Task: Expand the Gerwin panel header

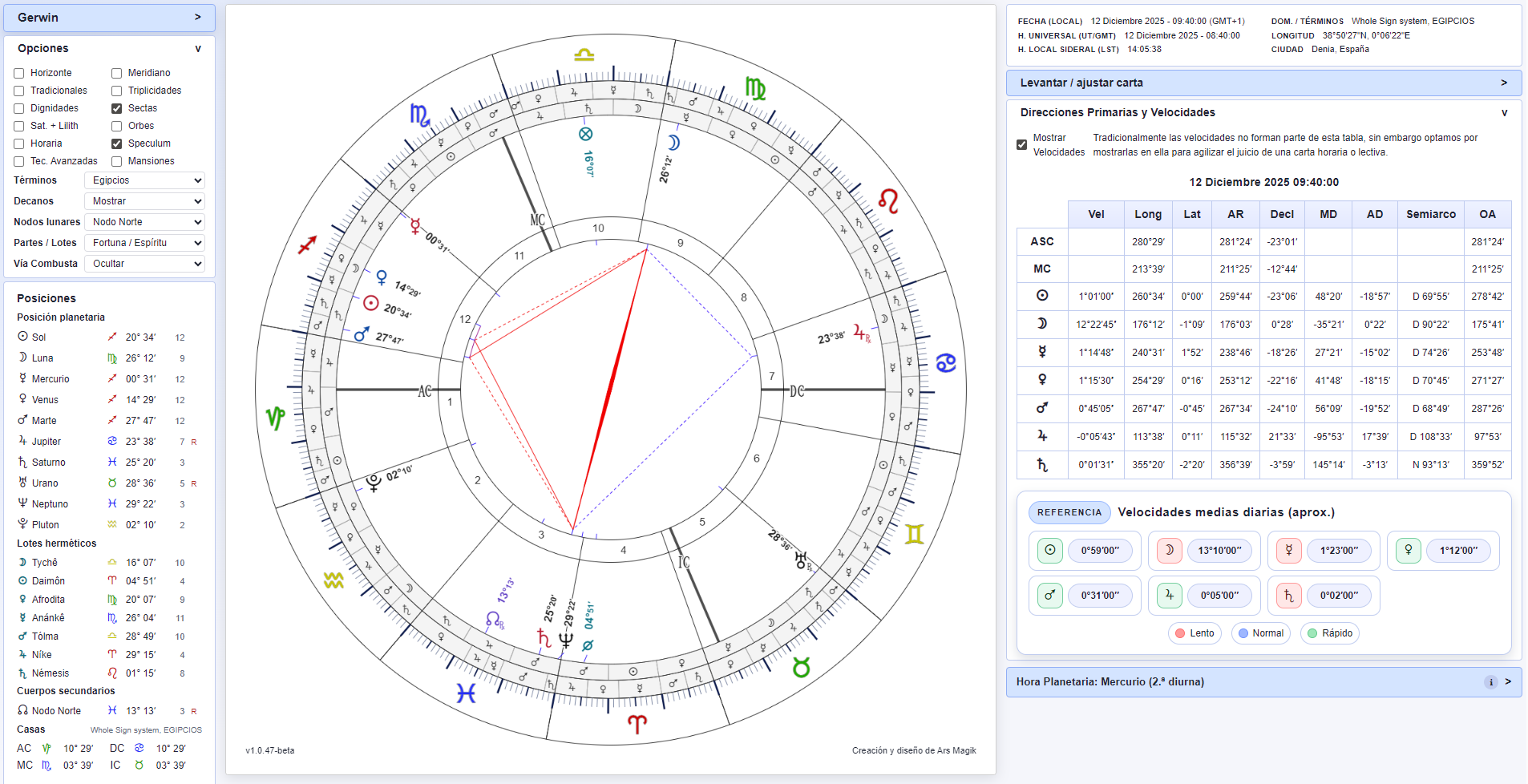Action: coord(109,18)
